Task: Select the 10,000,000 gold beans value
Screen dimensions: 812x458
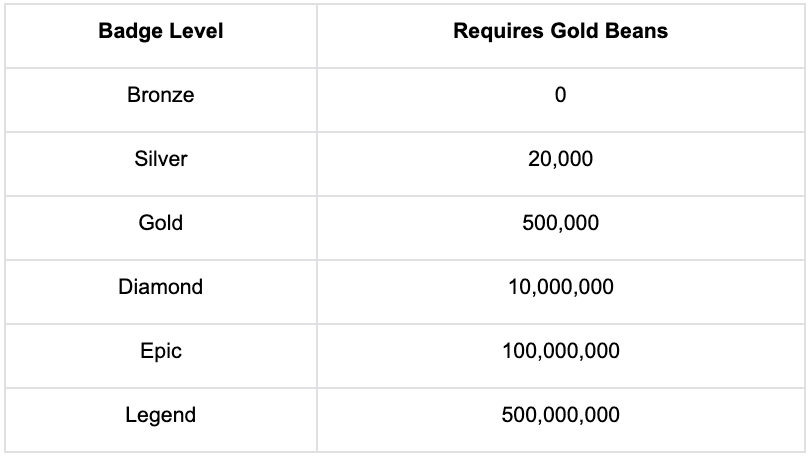Action: click(560, 287)
